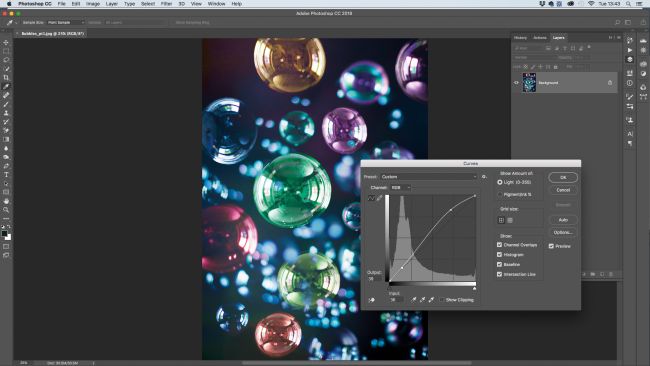Select the Zoom tool
Viewport: 650px width, 366px height.
pyautogui.click(x=6, y=210)
